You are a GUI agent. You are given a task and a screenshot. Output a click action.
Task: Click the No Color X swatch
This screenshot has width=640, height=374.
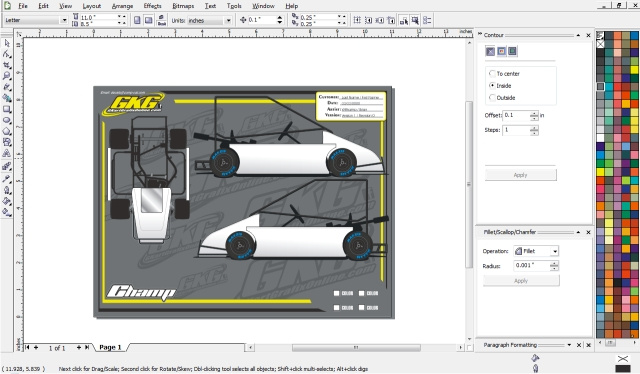coord(600,43)
